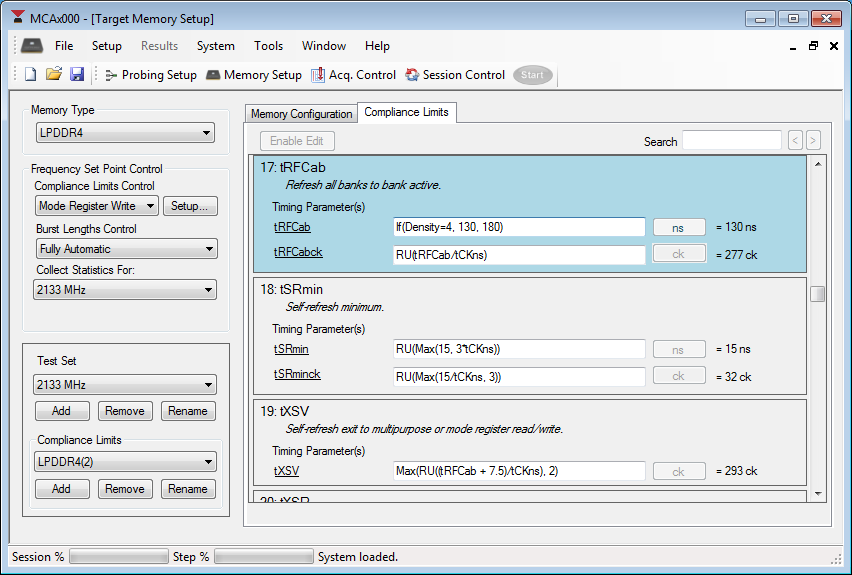
Task: Click the vertical scrollbar down arrow
Action: tap(818, 493)
